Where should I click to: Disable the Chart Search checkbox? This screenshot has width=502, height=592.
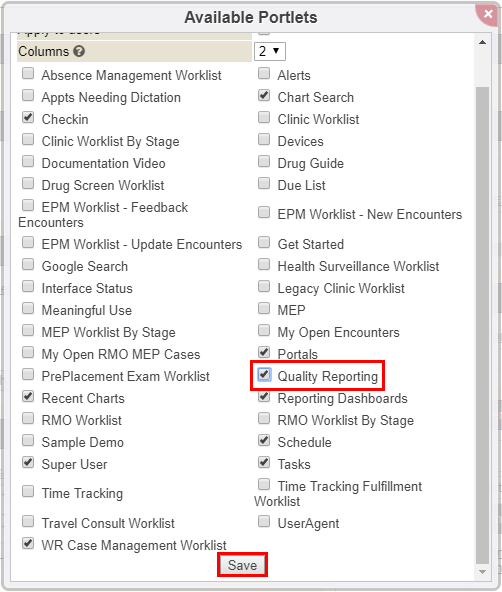pos(264,95)
